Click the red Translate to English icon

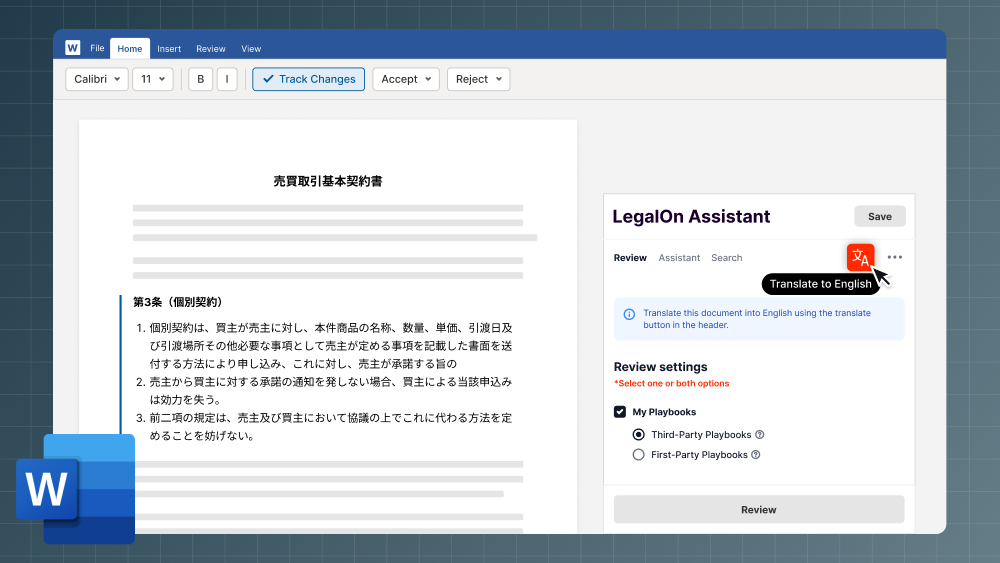coord(860,258)
